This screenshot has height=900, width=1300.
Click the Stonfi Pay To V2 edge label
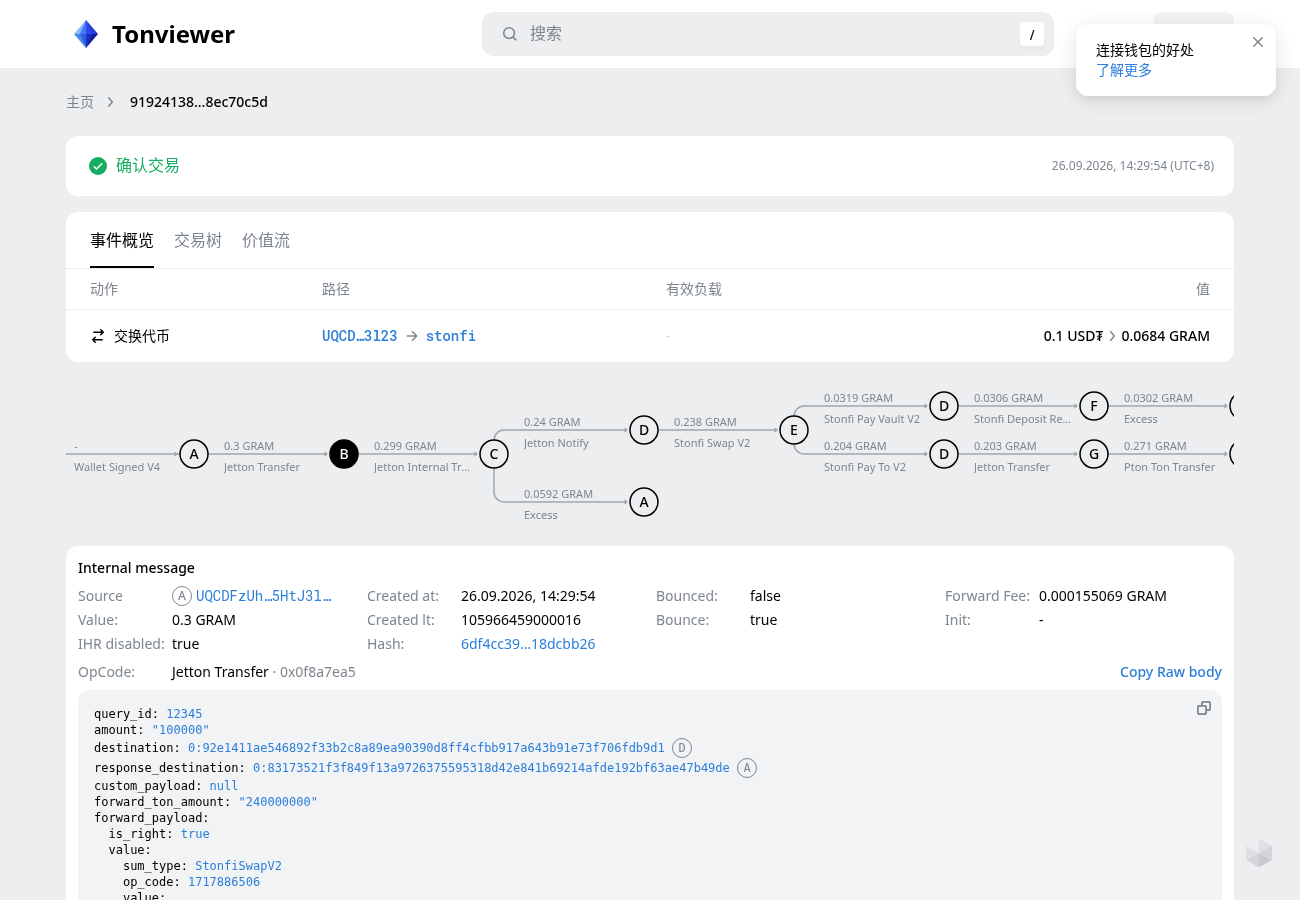865,467
